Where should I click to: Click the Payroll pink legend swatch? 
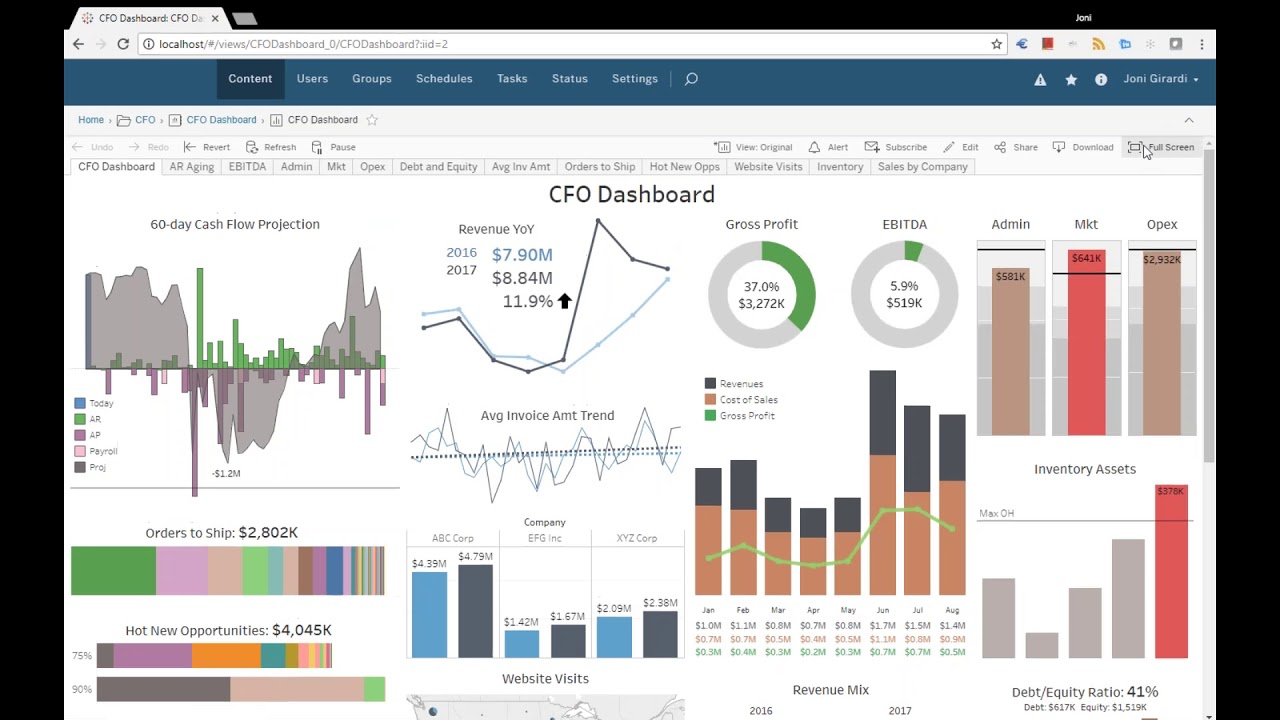click(80, 451)
